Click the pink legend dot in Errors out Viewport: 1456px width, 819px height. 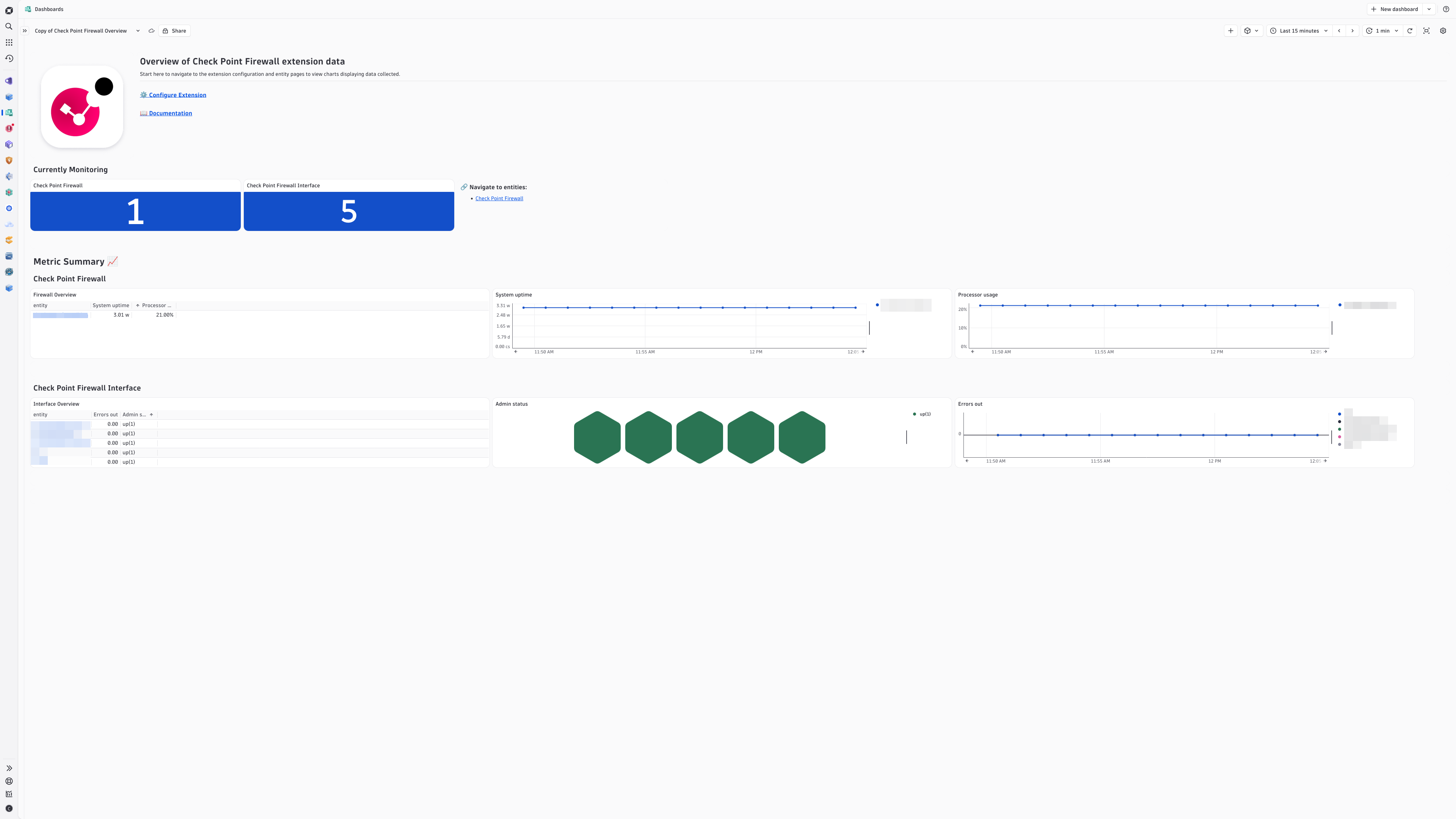point(1340,437)
